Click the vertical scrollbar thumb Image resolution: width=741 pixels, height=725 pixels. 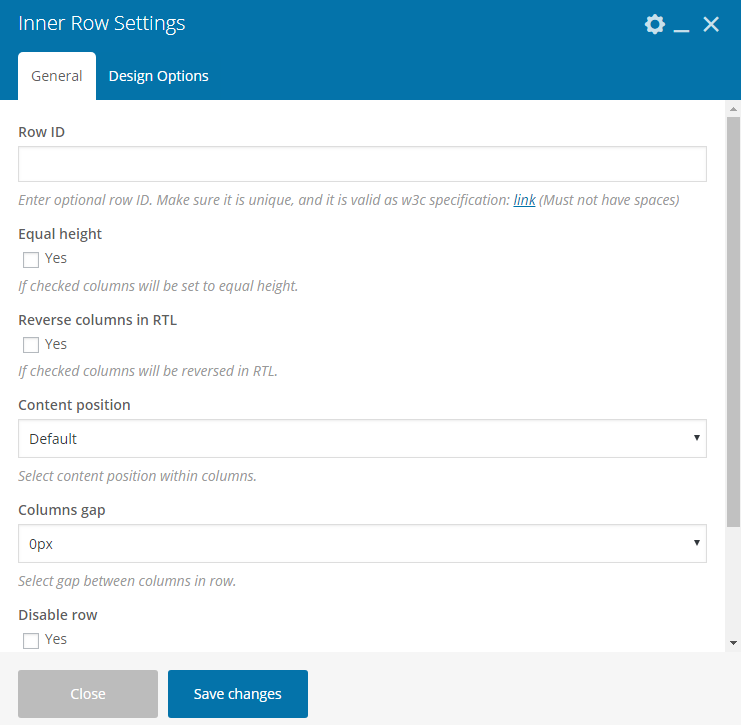click(x=733, y=322)
